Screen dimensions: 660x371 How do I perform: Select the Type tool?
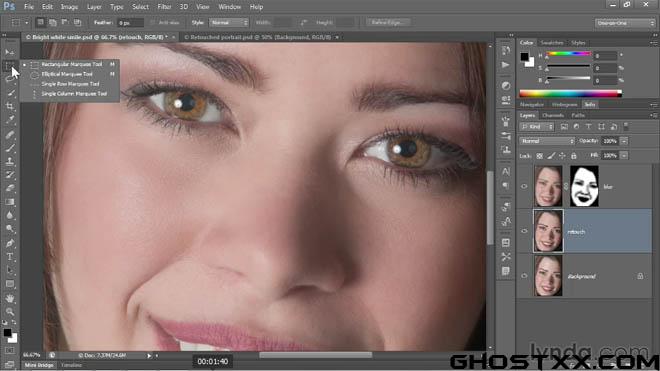[10, 256]
